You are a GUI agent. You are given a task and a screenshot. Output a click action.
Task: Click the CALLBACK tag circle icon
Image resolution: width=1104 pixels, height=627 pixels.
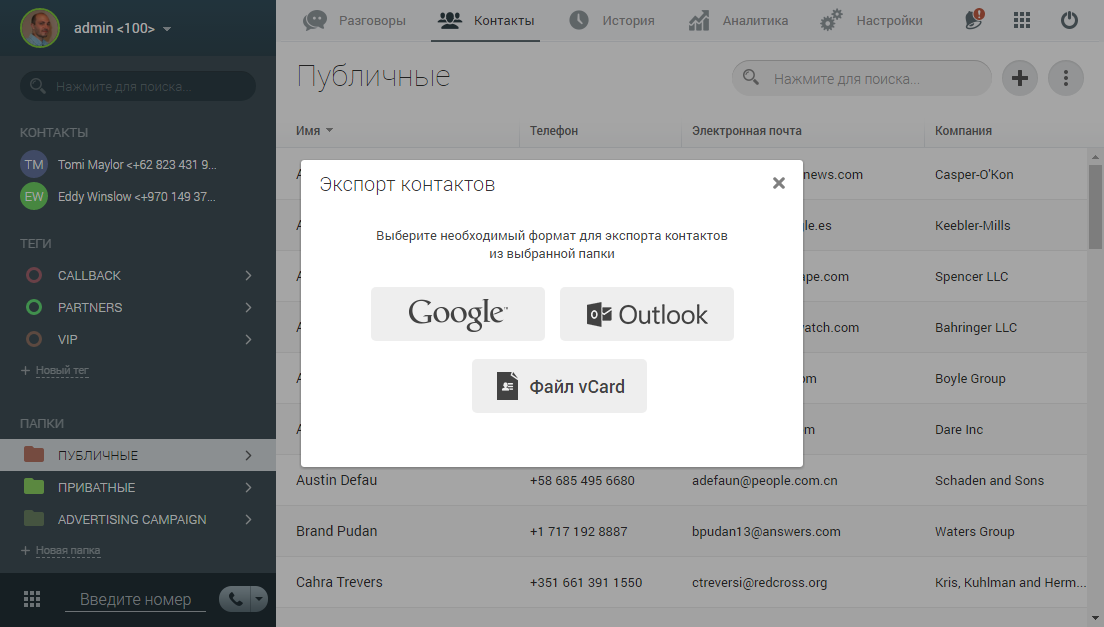click(34, 275)
